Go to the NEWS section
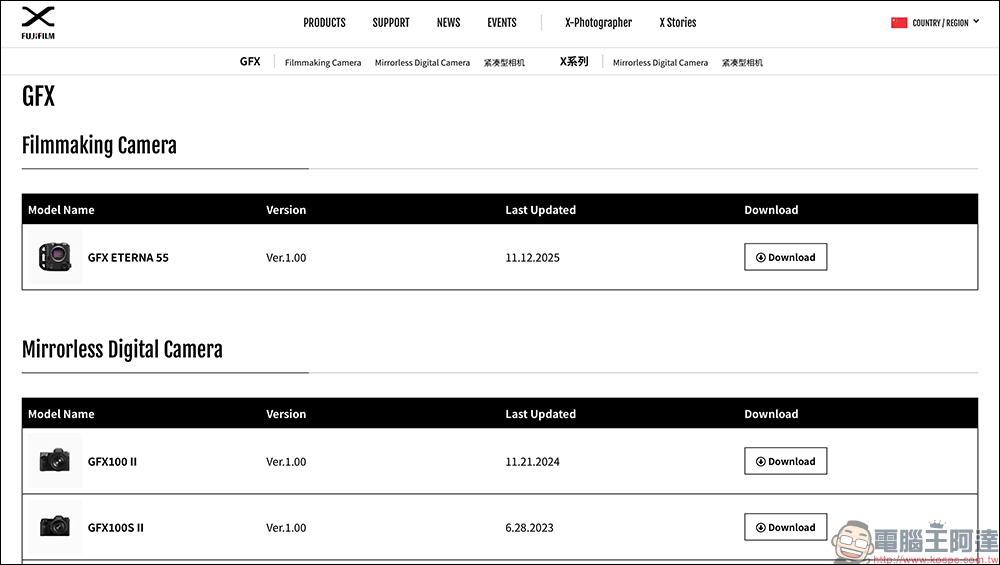 448,22
